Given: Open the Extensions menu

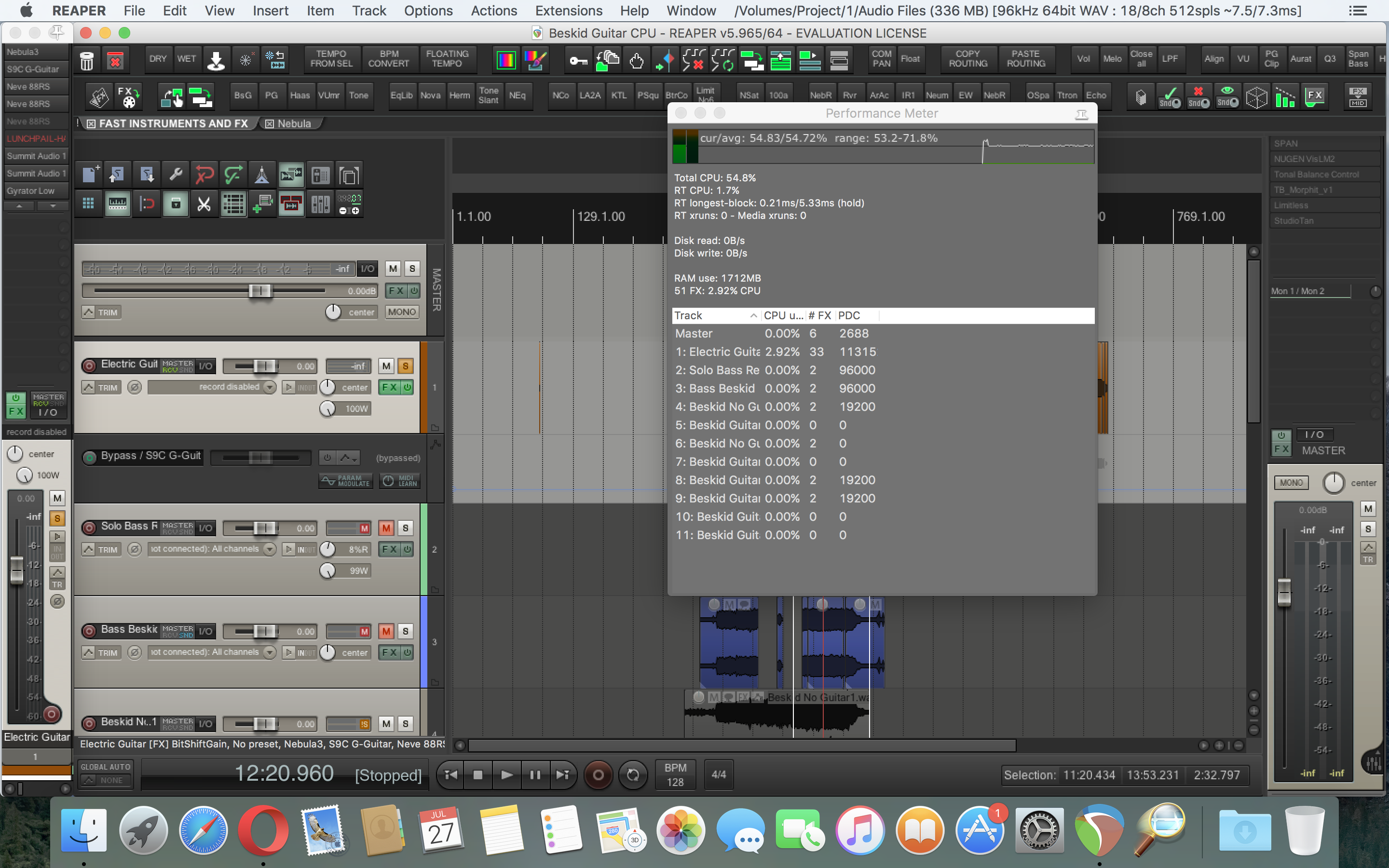Looking at the screenshot, I should point(568,11).
